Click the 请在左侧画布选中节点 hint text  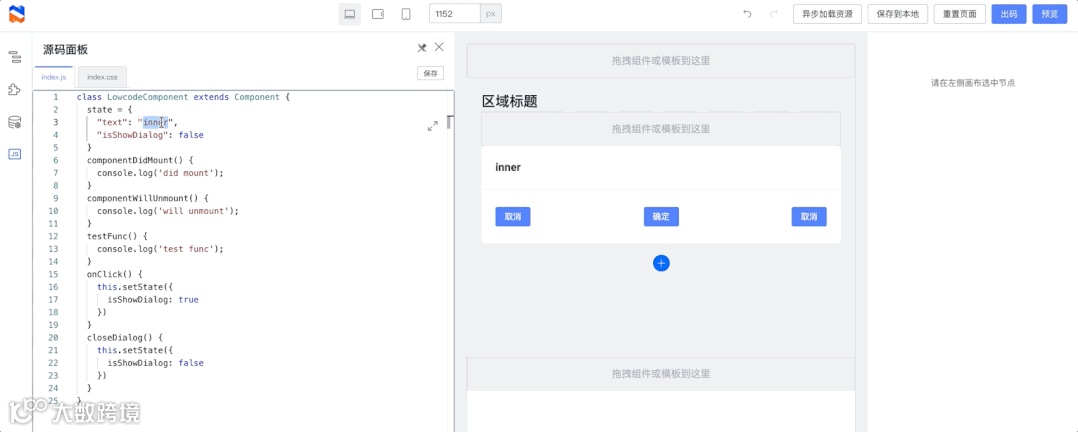point(973,83)
